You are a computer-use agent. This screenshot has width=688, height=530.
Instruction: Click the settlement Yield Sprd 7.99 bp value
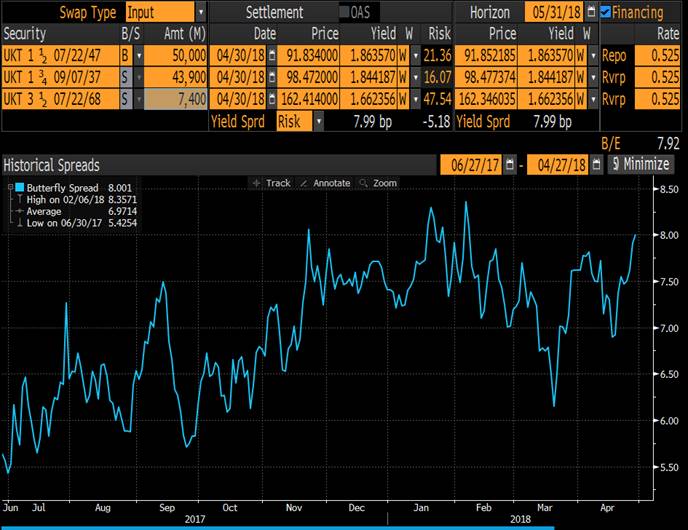(373, 122)
